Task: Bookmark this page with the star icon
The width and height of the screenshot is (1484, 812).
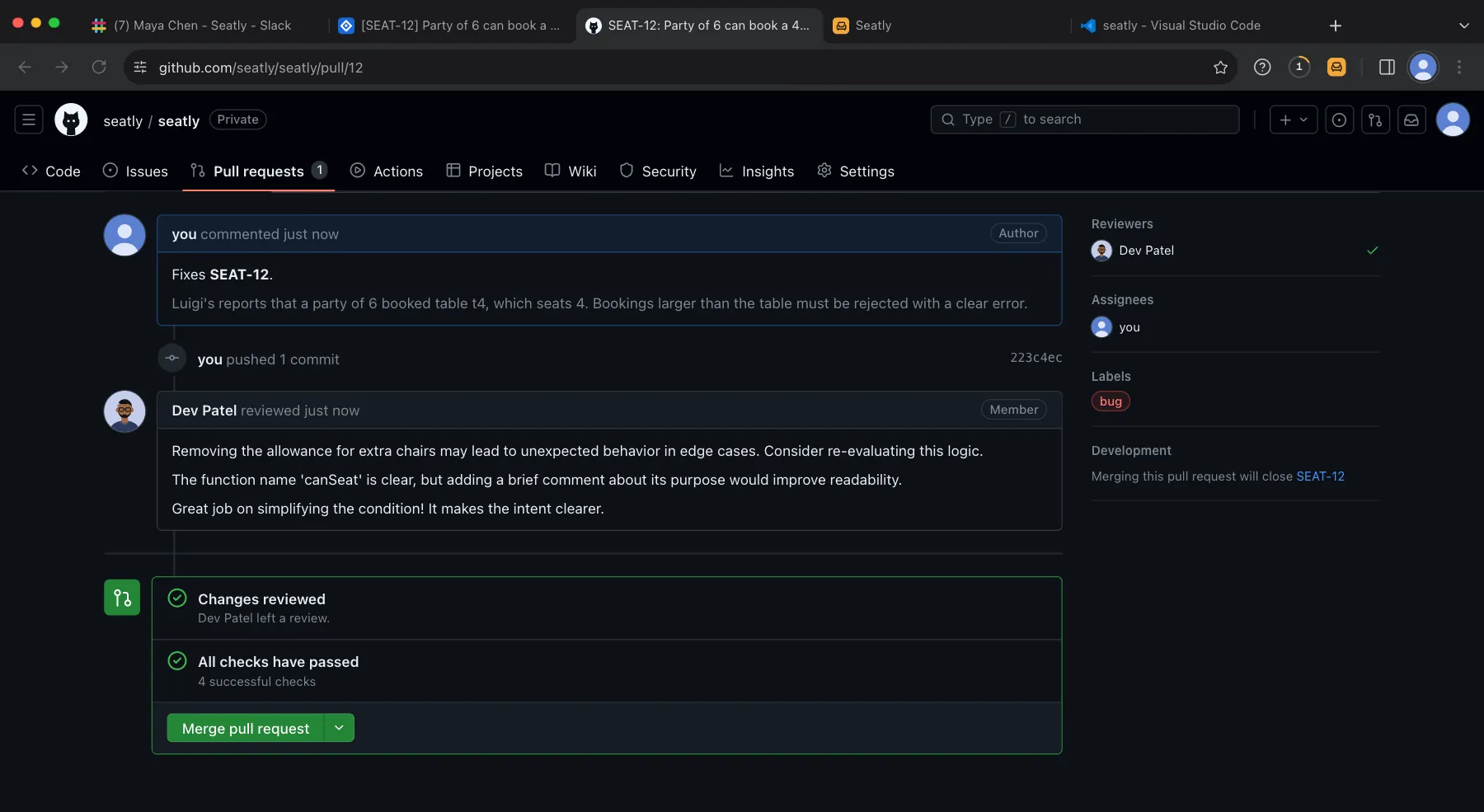Action: pyautogui.click(x=1220, y=68)
